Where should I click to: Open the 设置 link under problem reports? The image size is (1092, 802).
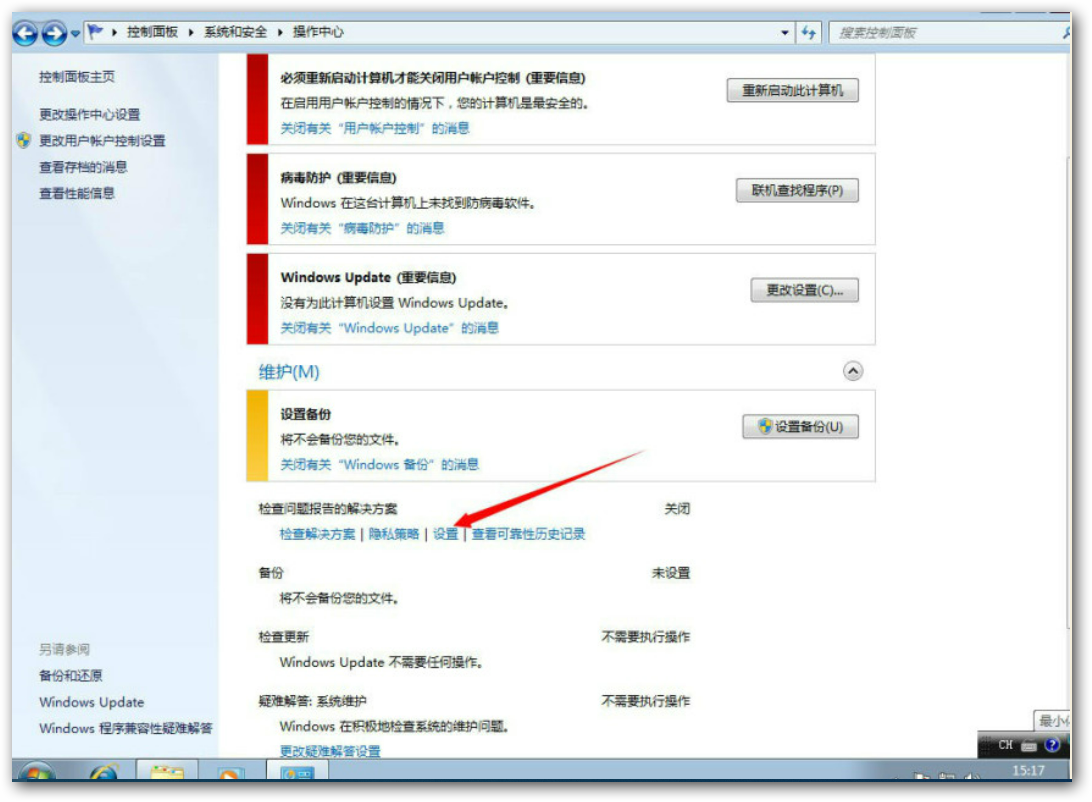(446, 534)
